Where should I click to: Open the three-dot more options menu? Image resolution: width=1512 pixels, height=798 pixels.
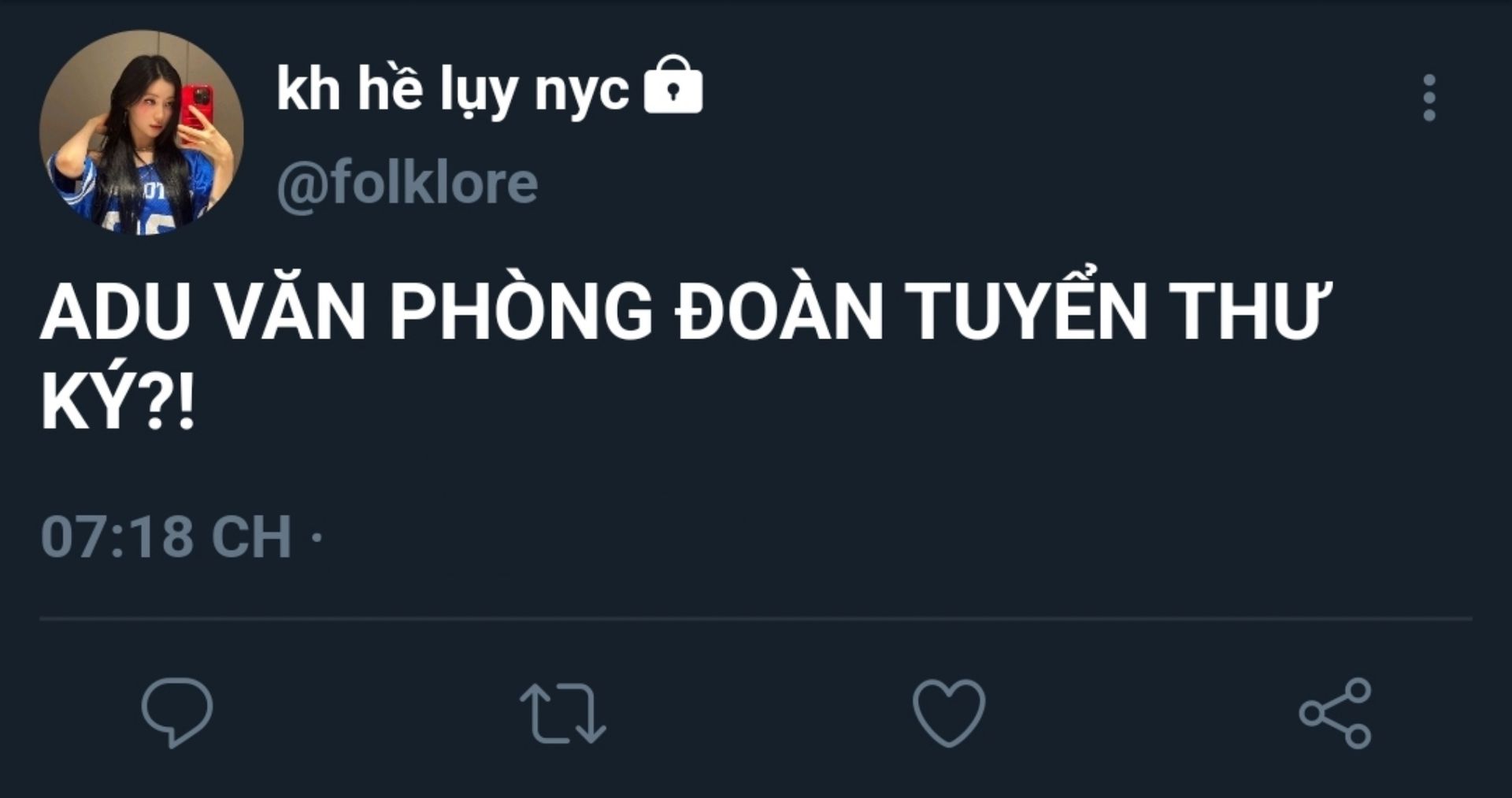[x=1429, y=98]
